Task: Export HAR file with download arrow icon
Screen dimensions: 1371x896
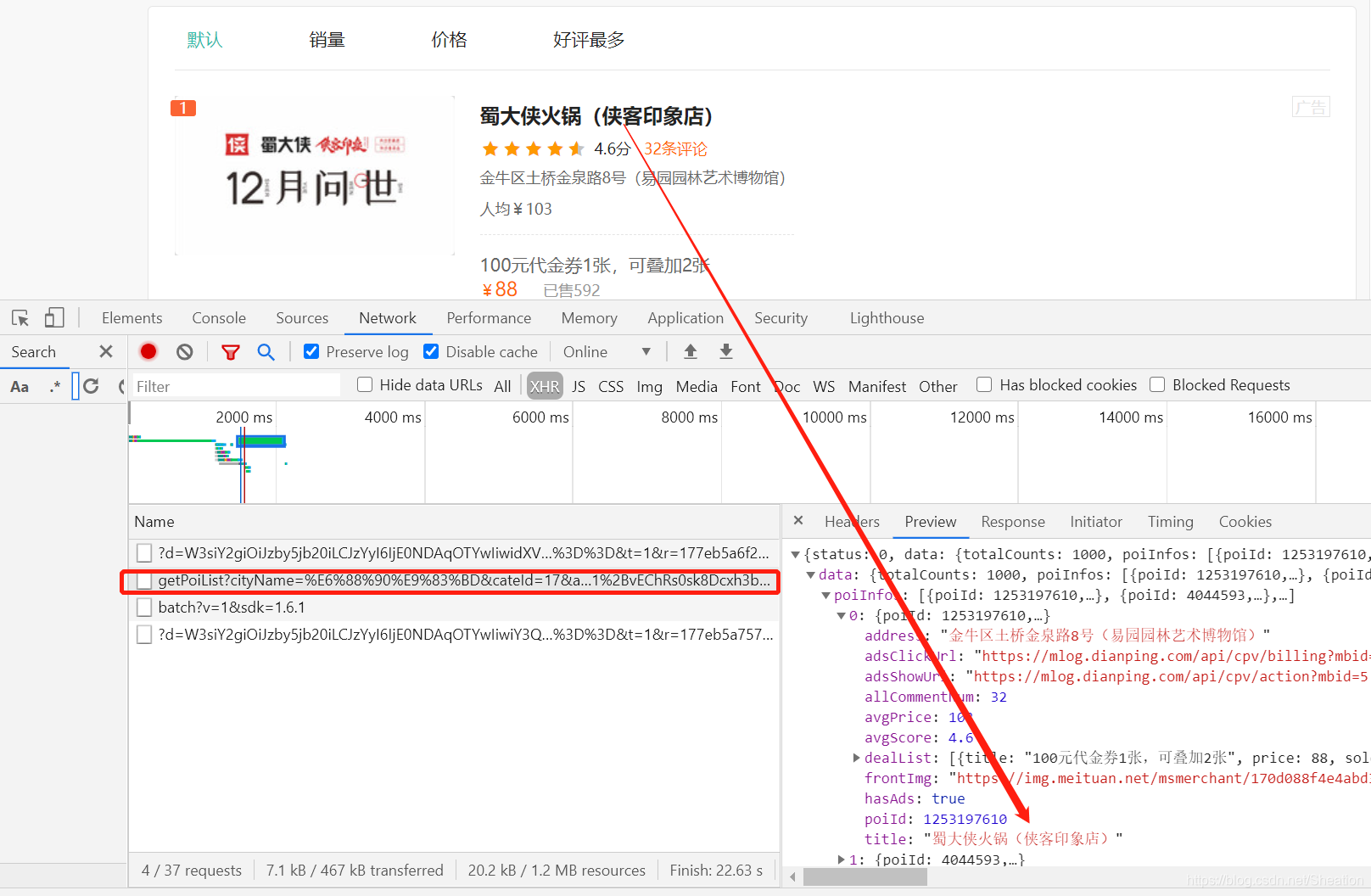Action: coord(726,351)
